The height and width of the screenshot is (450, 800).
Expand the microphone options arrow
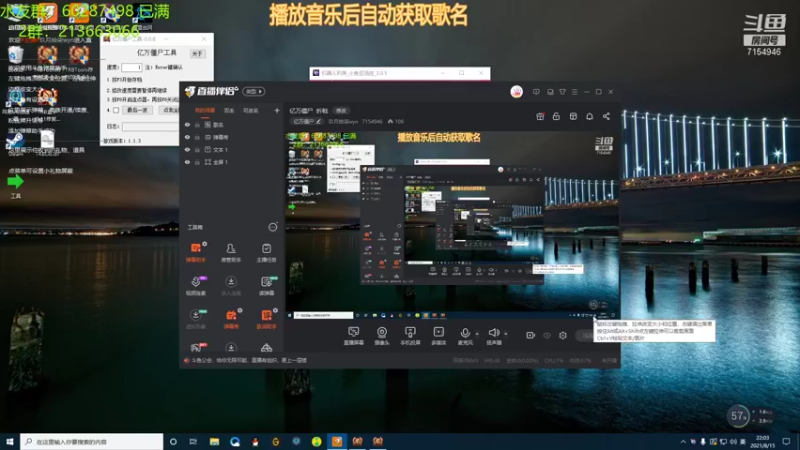pyautogui.click(x=477, y=334)
